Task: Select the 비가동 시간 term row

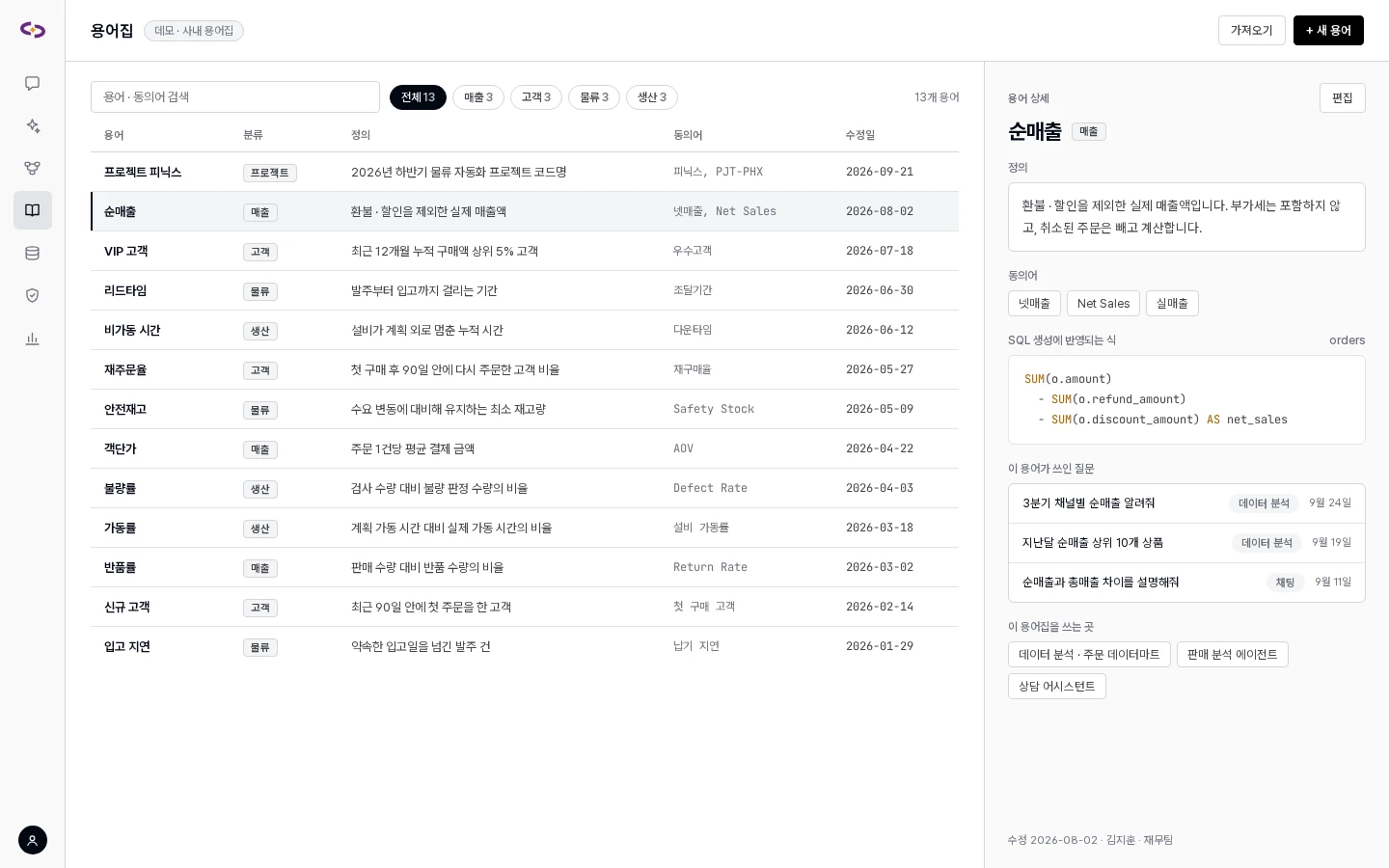Action: click(x=525, y=330)
